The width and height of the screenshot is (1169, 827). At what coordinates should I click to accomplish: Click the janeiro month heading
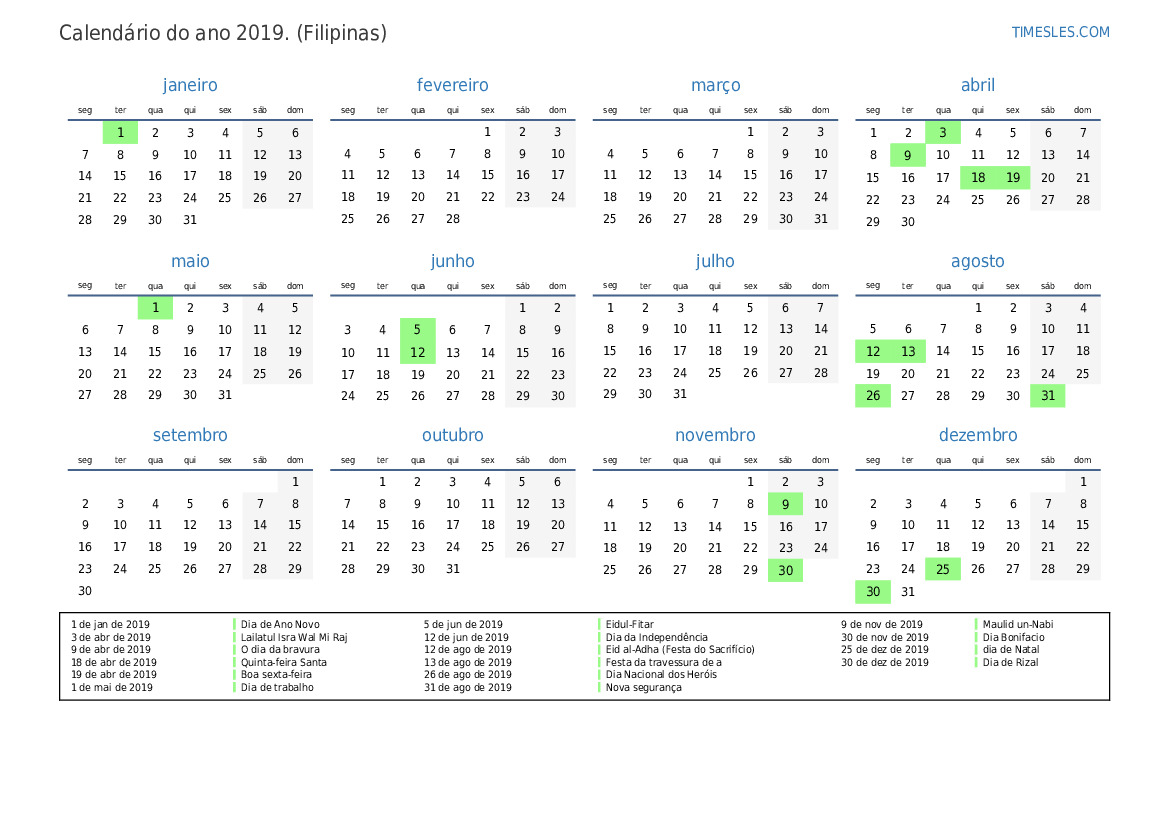pos(190,86)
